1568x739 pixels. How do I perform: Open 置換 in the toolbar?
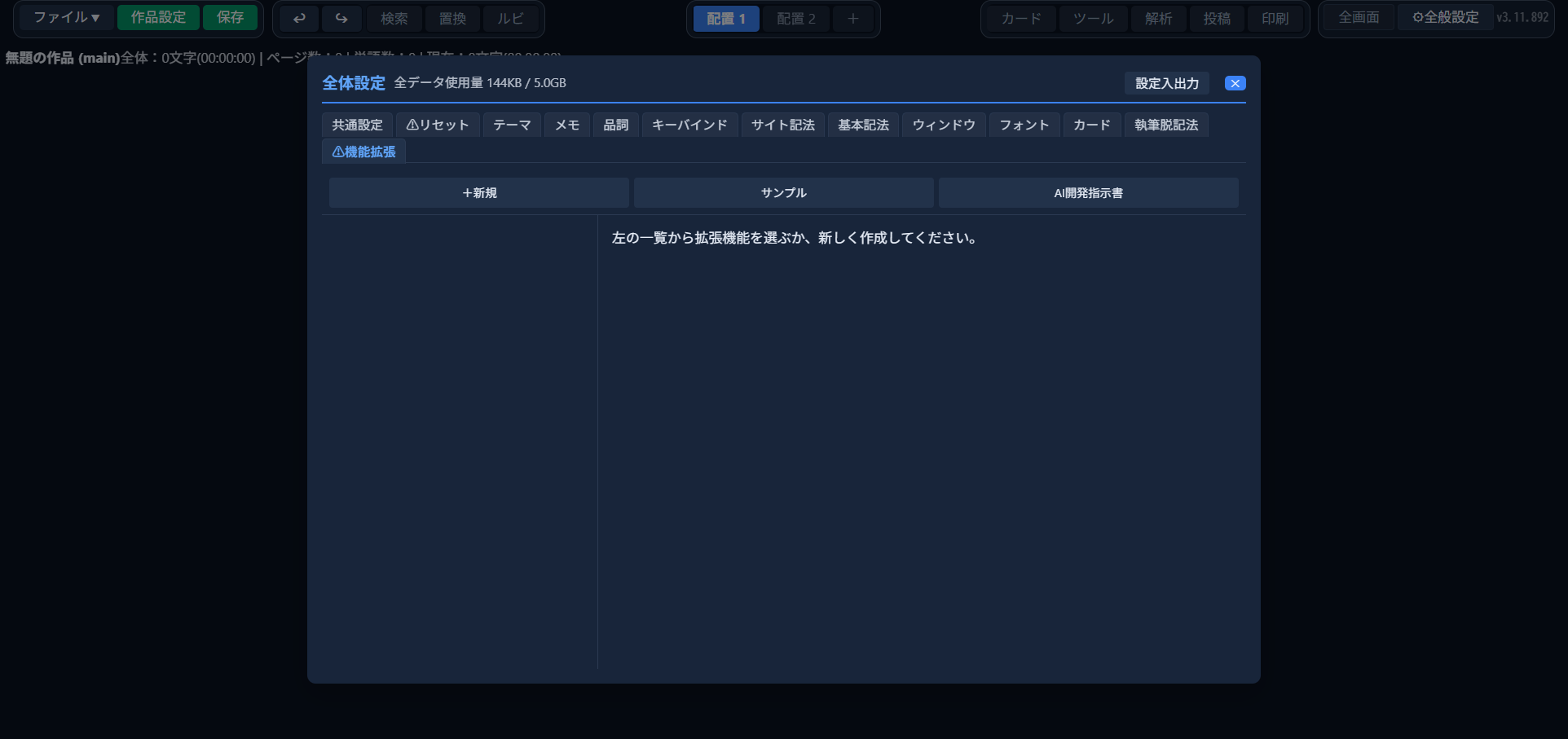pyautogui.click(x=452, y=18)
